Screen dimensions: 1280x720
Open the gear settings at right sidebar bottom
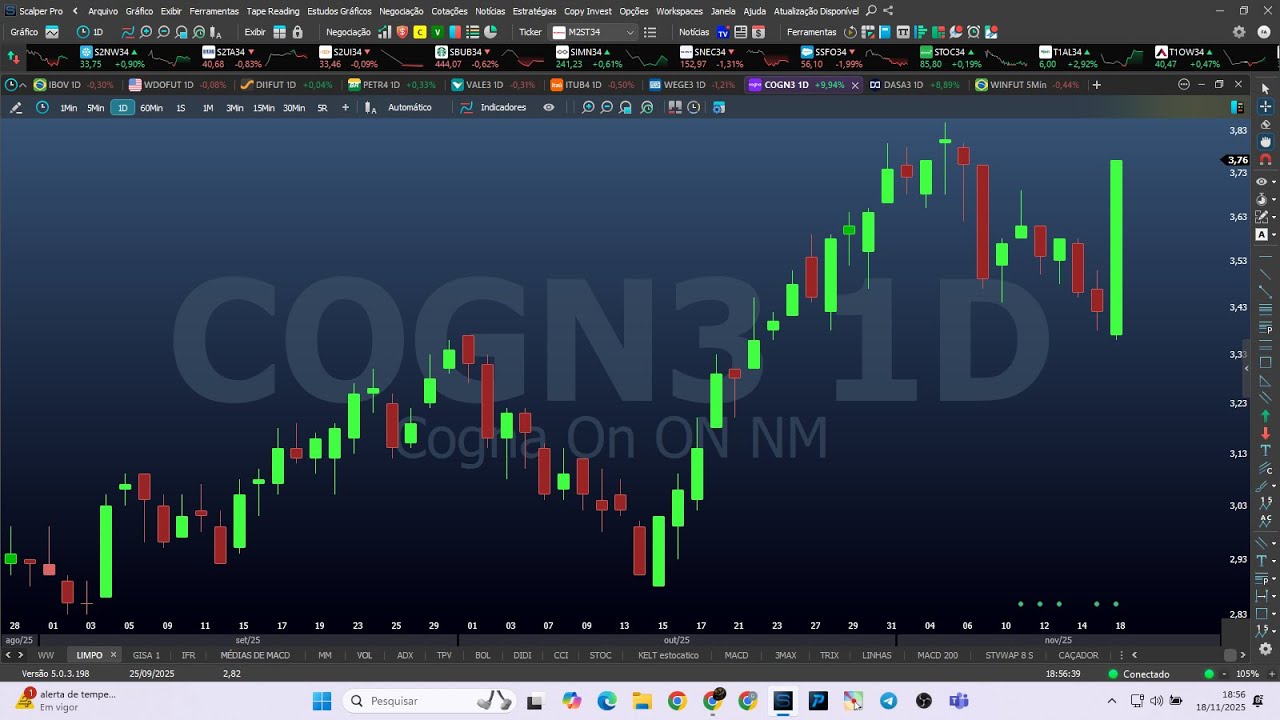click(x=1265, y=649)
